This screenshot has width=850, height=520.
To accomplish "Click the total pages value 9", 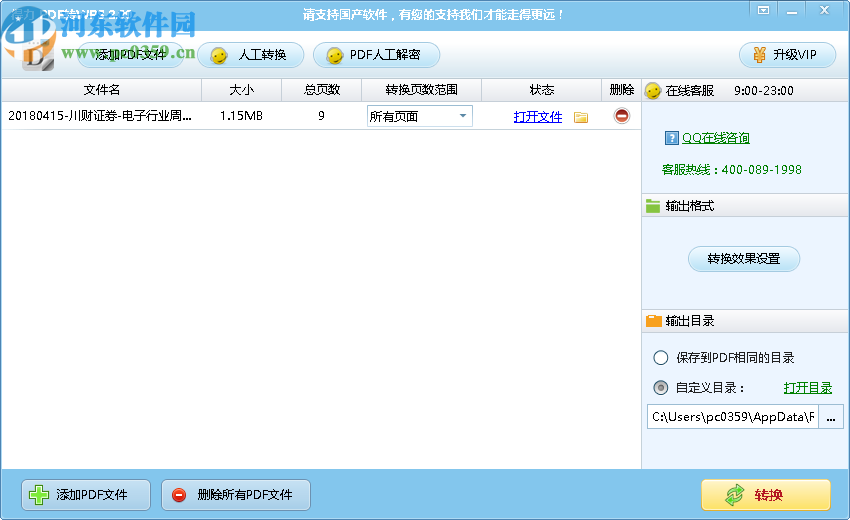I will pos(321,115).
